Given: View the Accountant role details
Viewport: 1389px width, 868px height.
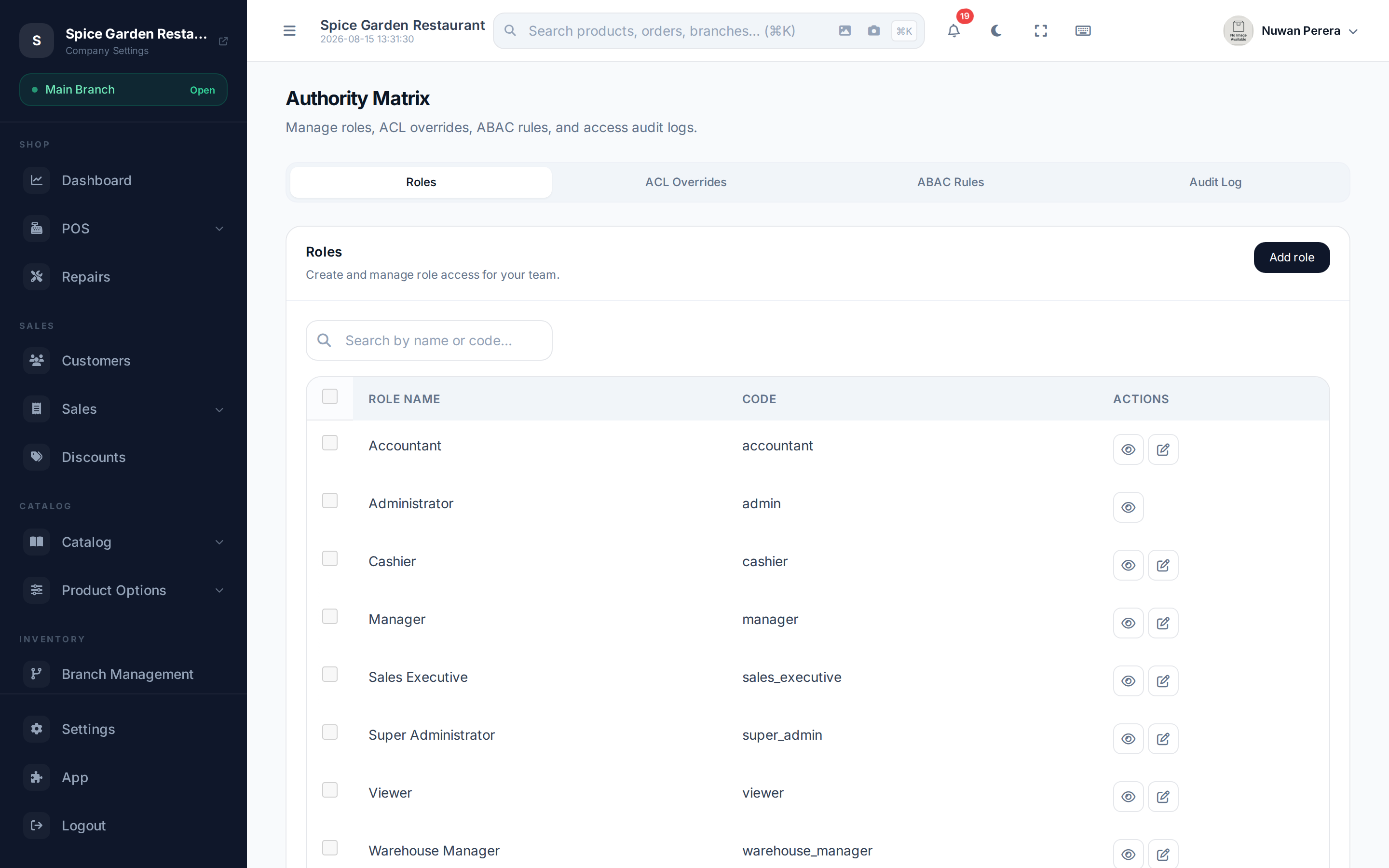Looking at the screenshot, I should pos(1129,449).
